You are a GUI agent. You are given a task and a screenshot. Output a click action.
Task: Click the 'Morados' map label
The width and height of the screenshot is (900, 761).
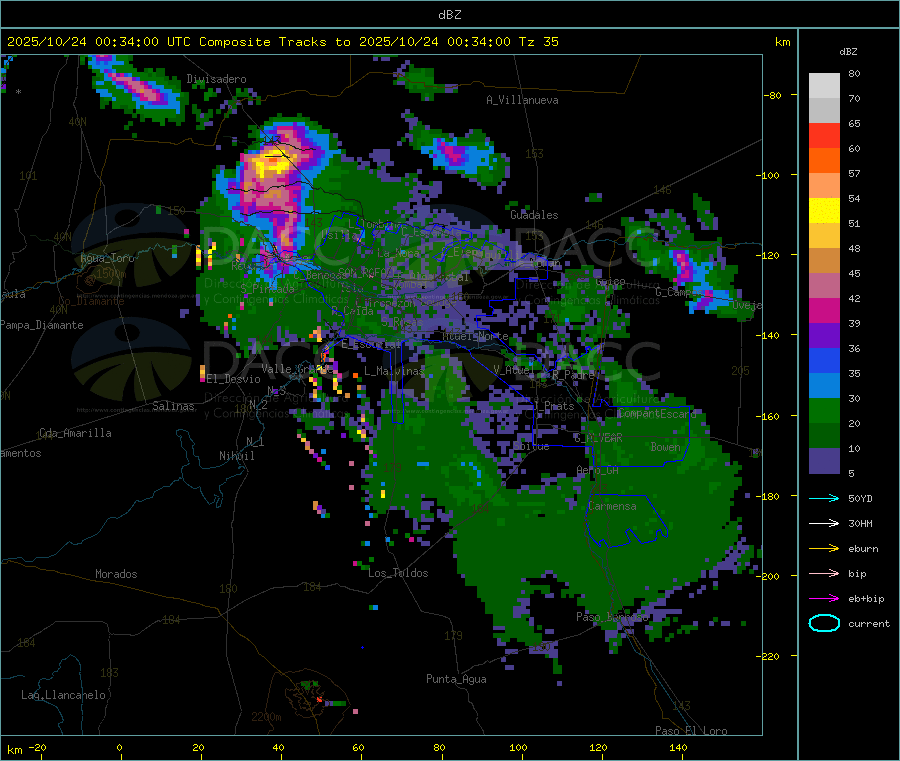click(116, 574)
